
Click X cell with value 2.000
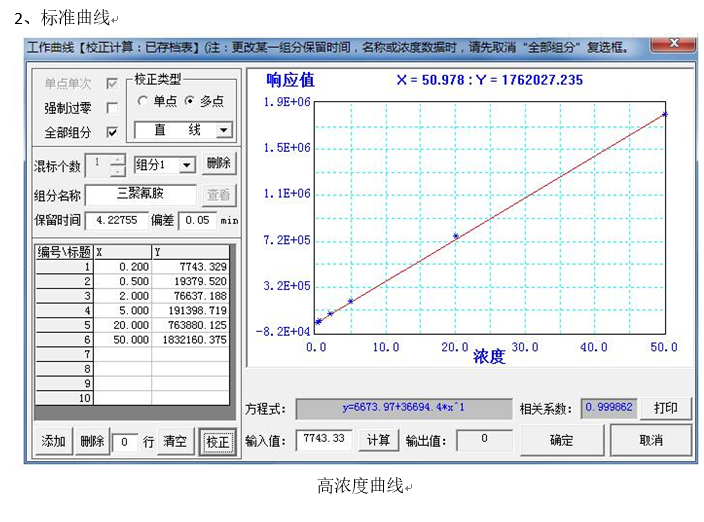click(123, 296)
